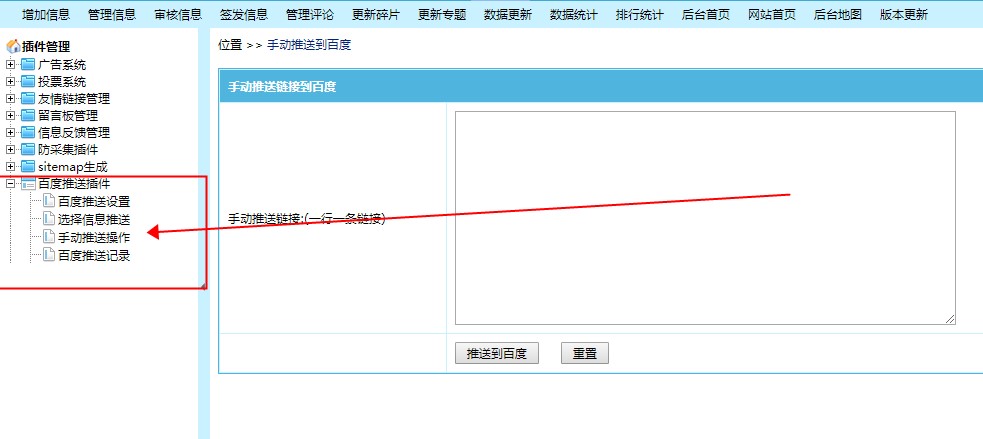Click the folder icon of 信息反馈管理
Screen dimensions: 983x439
28,132
